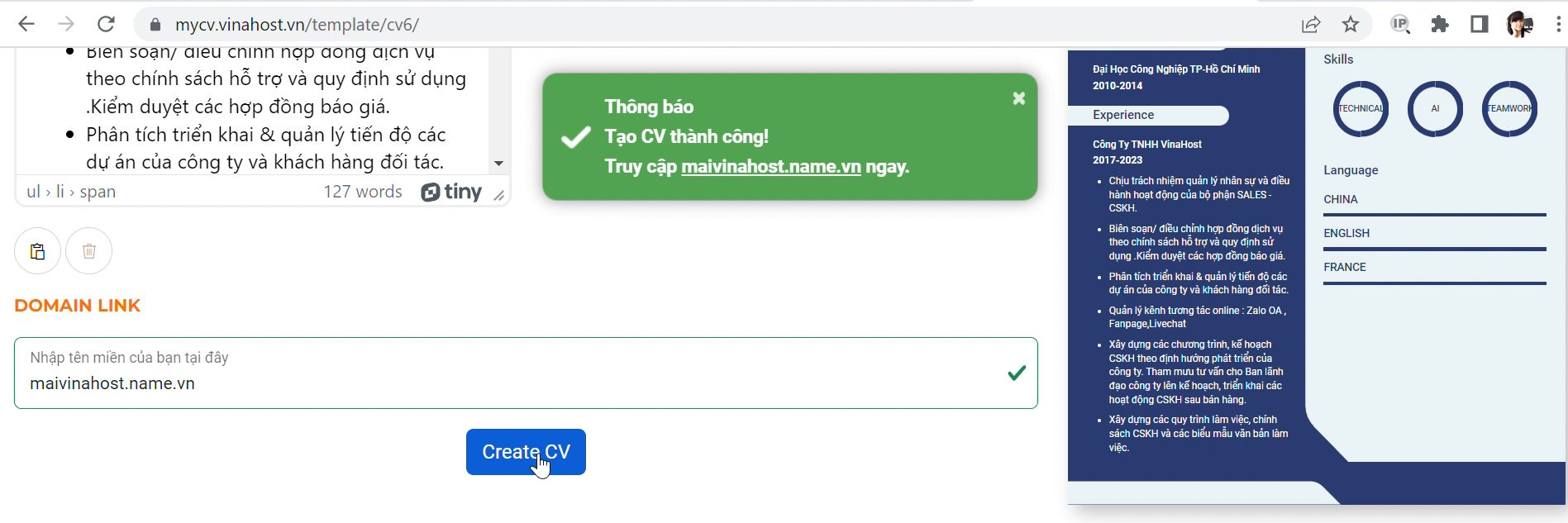
Task: Open the Tiny logo in editor status bar
Action: [451, 192]
